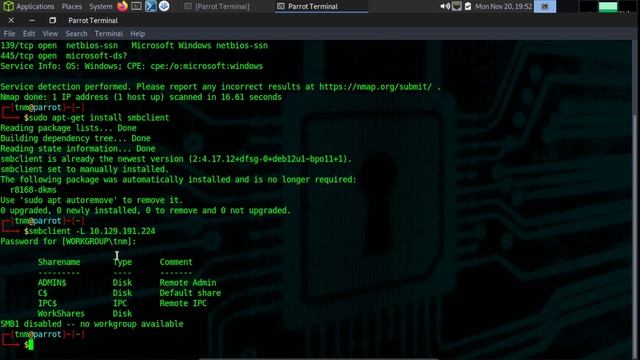Select the active Parrot Terminal taskbar entry
The height and width of the screenshot is (360, 640).
point(321,7)
